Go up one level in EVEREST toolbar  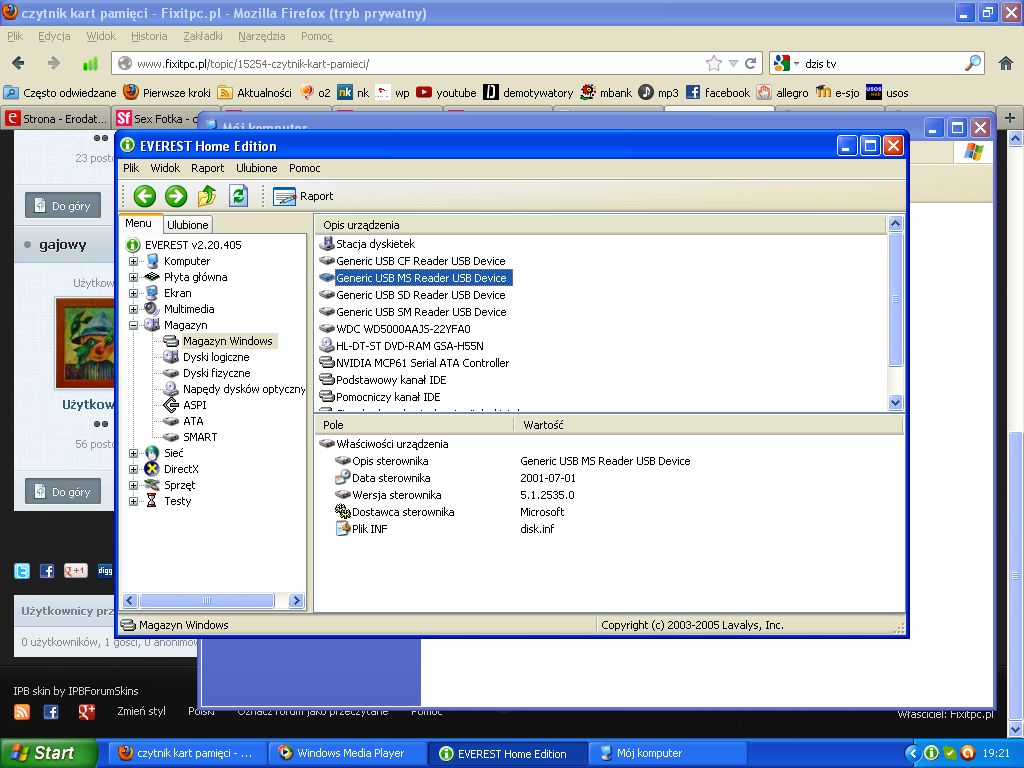(207, 196)
